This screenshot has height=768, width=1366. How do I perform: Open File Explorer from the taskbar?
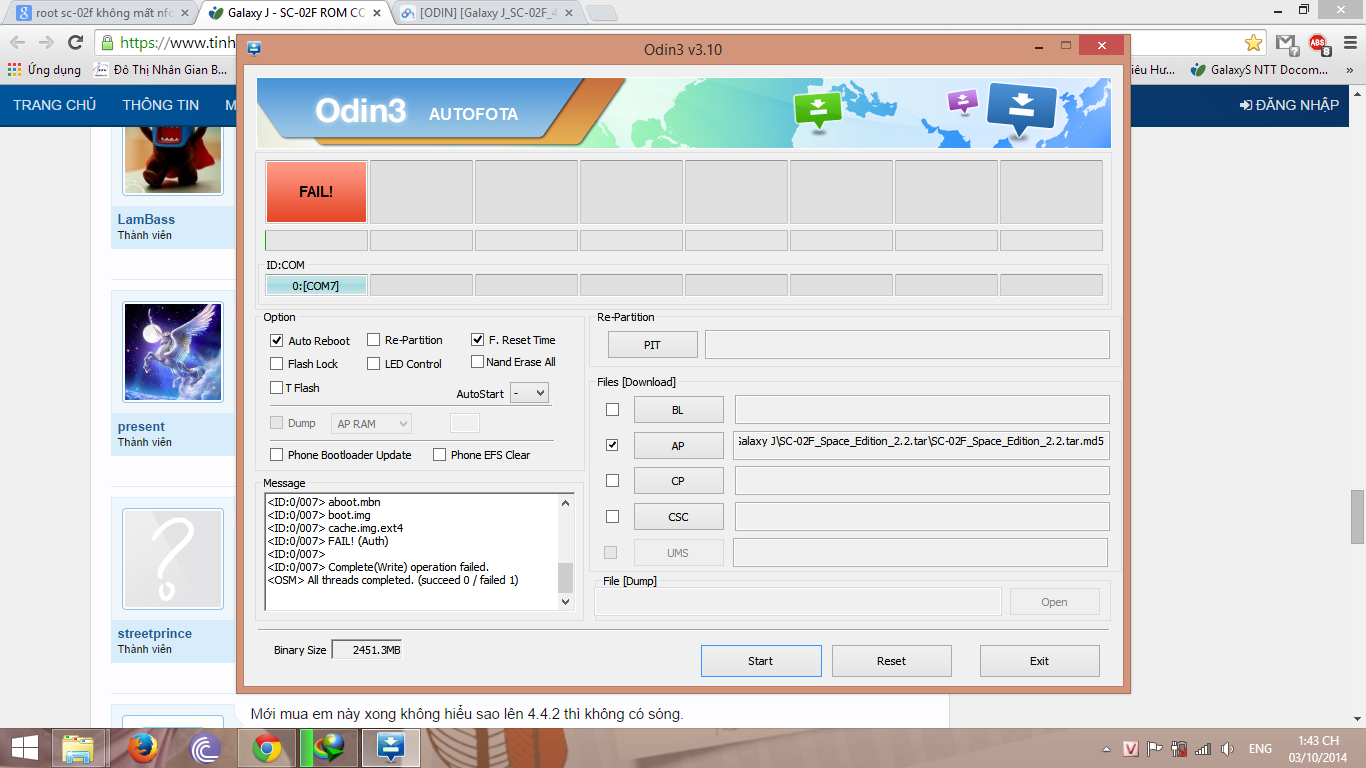pos(78,748)
